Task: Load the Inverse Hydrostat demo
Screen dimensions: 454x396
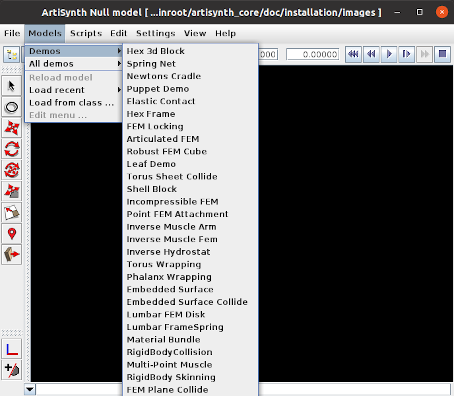Action: point(191,252)
